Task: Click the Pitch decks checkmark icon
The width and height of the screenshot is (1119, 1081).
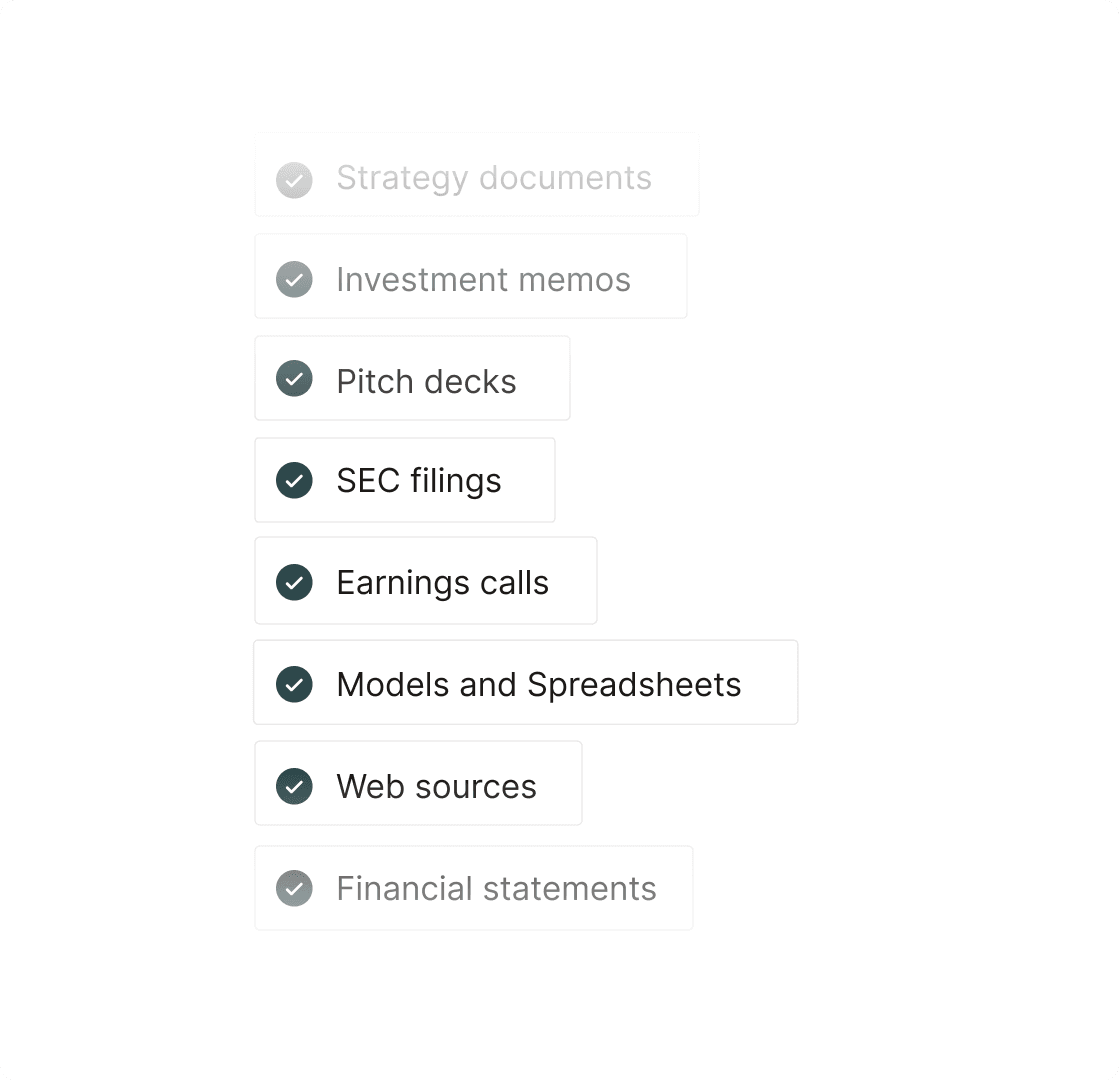Action: tap(294, 379)
